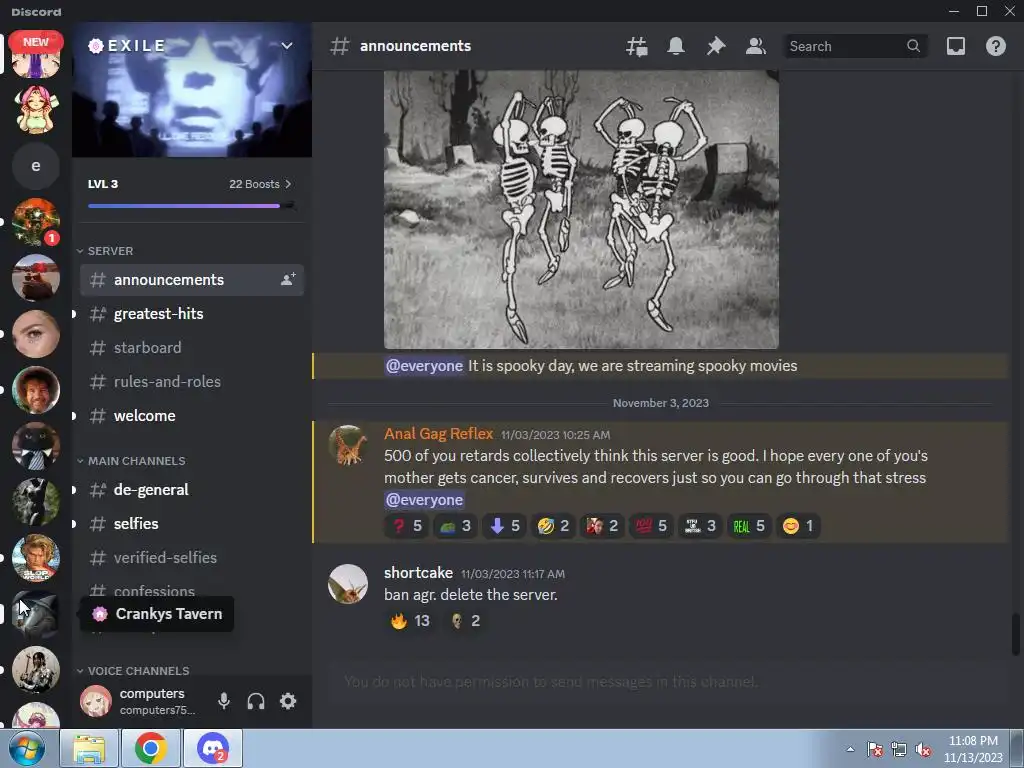Viewport: 1024px width, 768px height.
Task: Click shortcake's avatar
Action: 347,584
